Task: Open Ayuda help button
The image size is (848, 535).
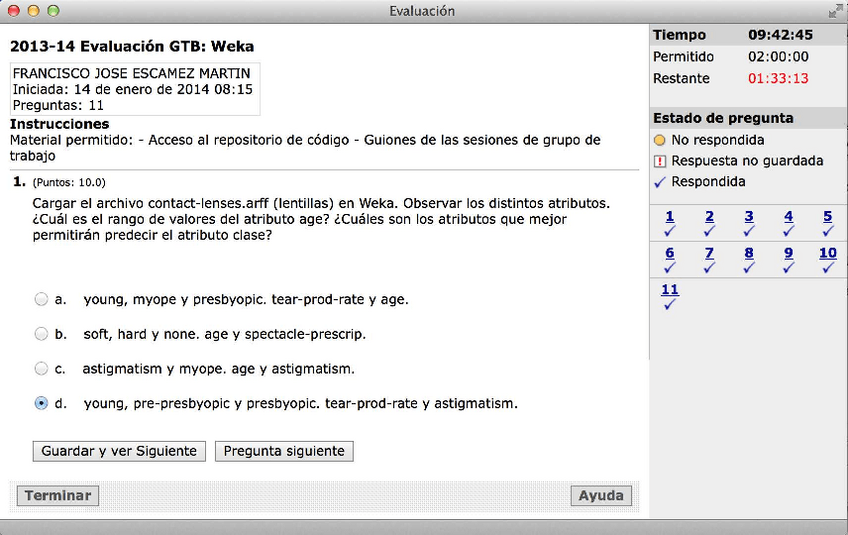Action: point(601,495)
